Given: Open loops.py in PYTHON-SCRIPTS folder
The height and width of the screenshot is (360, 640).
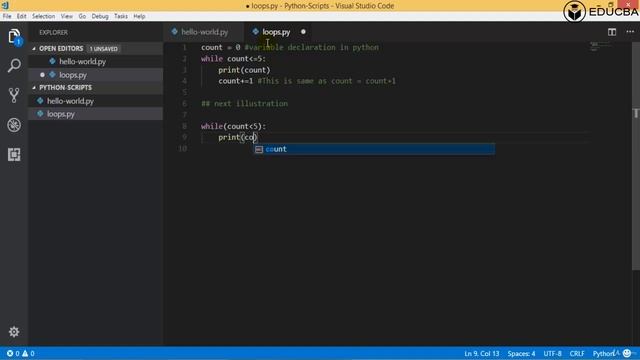Looking at the screenshot, I should point(96,114).
